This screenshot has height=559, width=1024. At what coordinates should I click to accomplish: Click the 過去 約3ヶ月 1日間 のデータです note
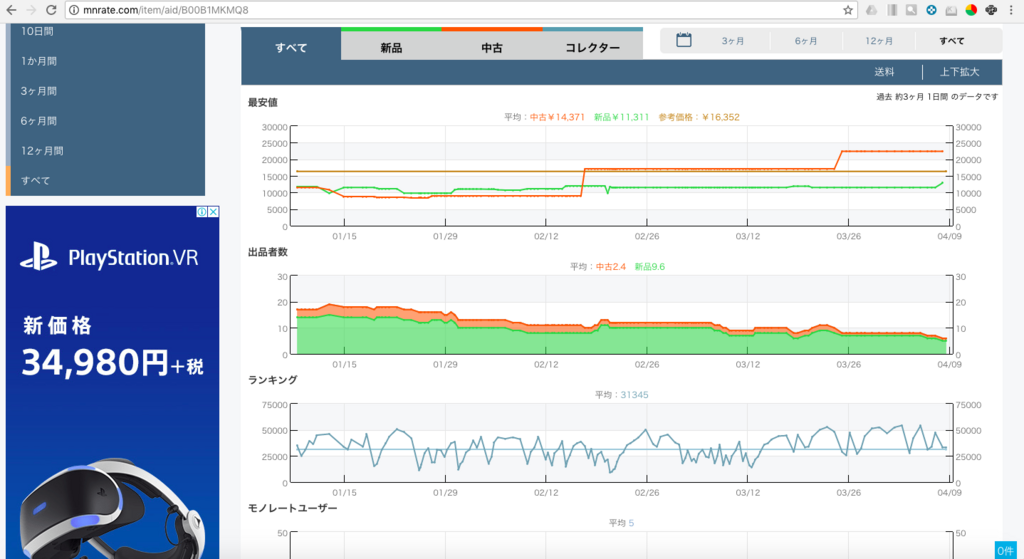click(x=937, y=97)
